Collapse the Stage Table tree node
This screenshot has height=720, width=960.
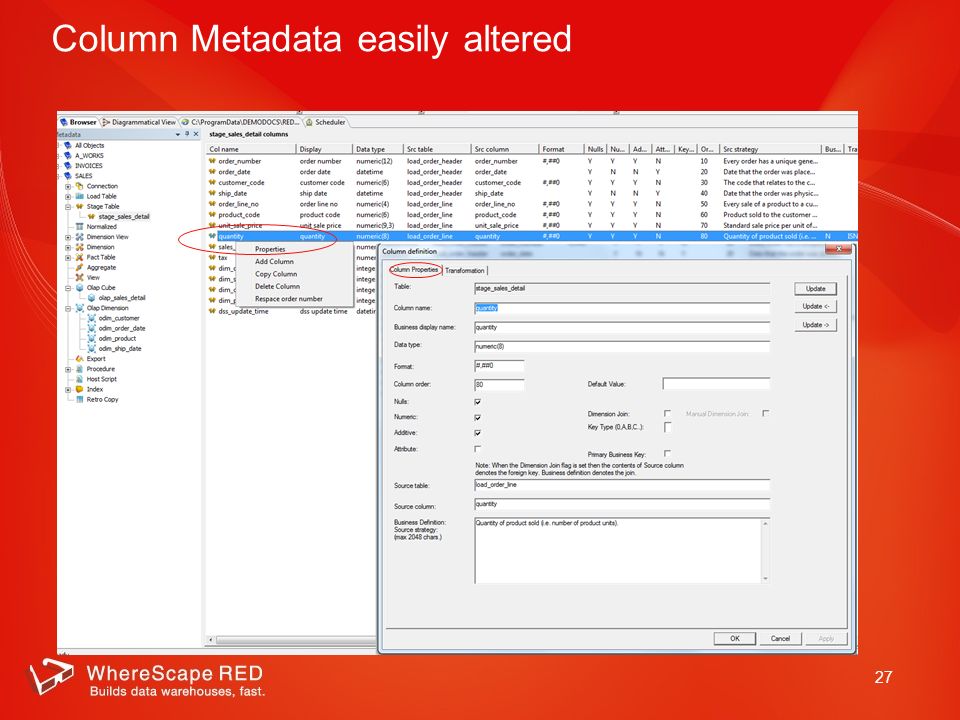(x=68, y=206)
